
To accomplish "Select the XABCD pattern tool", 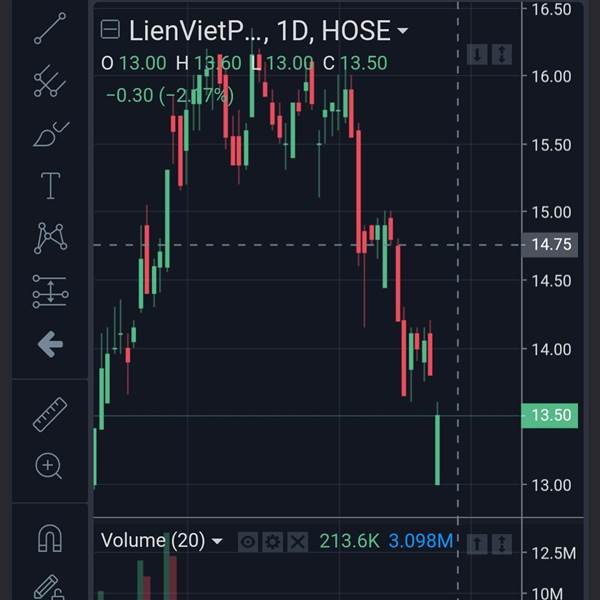I will click(x=51, y=238).
